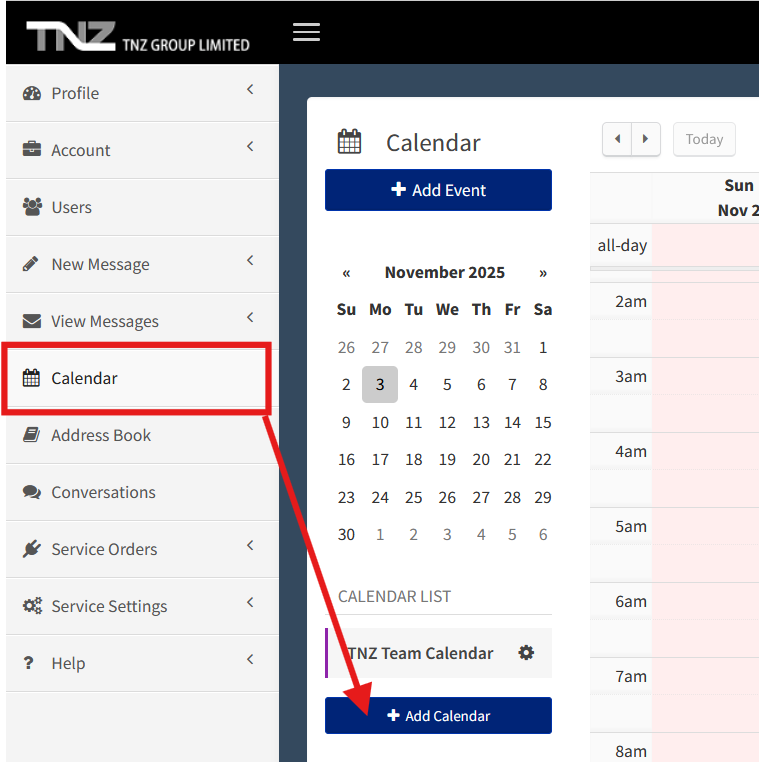The image size is (759, 762).
Task: Expand the Service Orders chevron
Action: coord(250,545)
